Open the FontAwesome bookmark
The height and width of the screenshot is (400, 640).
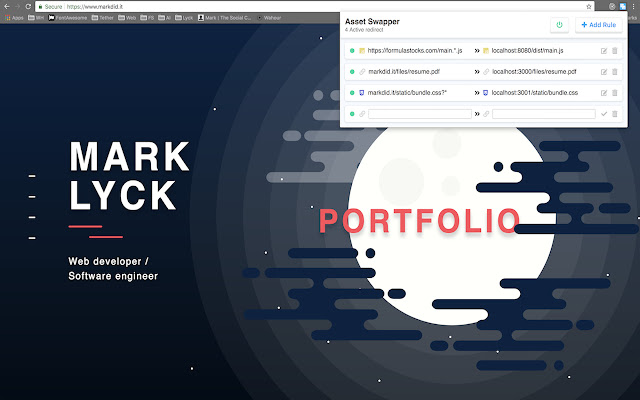68,18
